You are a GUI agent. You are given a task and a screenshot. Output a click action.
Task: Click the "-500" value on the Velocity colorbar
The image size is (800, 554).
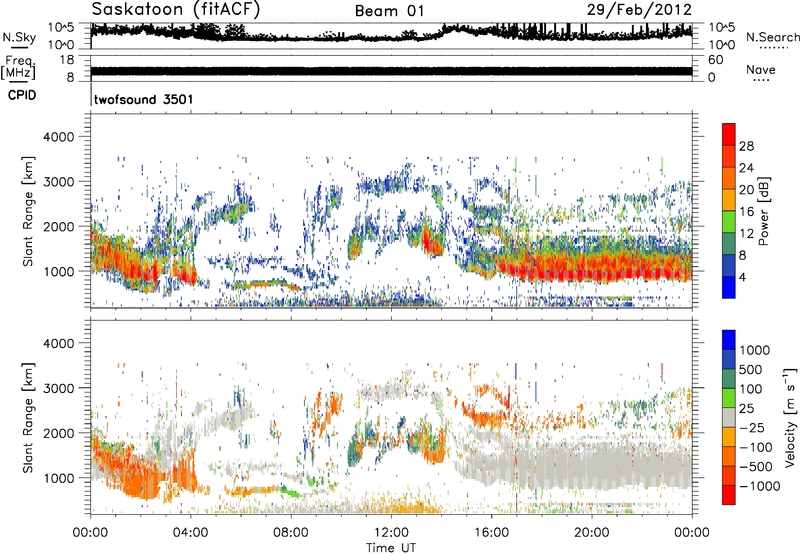pyautogui.click(x=755, y=467)
